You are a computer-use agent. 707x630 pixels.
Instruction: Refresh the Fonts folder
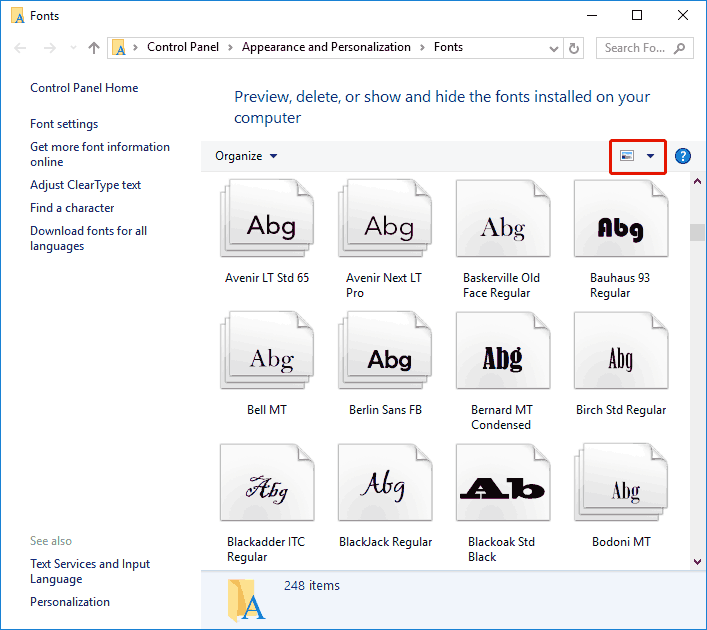tap(574, 48)
